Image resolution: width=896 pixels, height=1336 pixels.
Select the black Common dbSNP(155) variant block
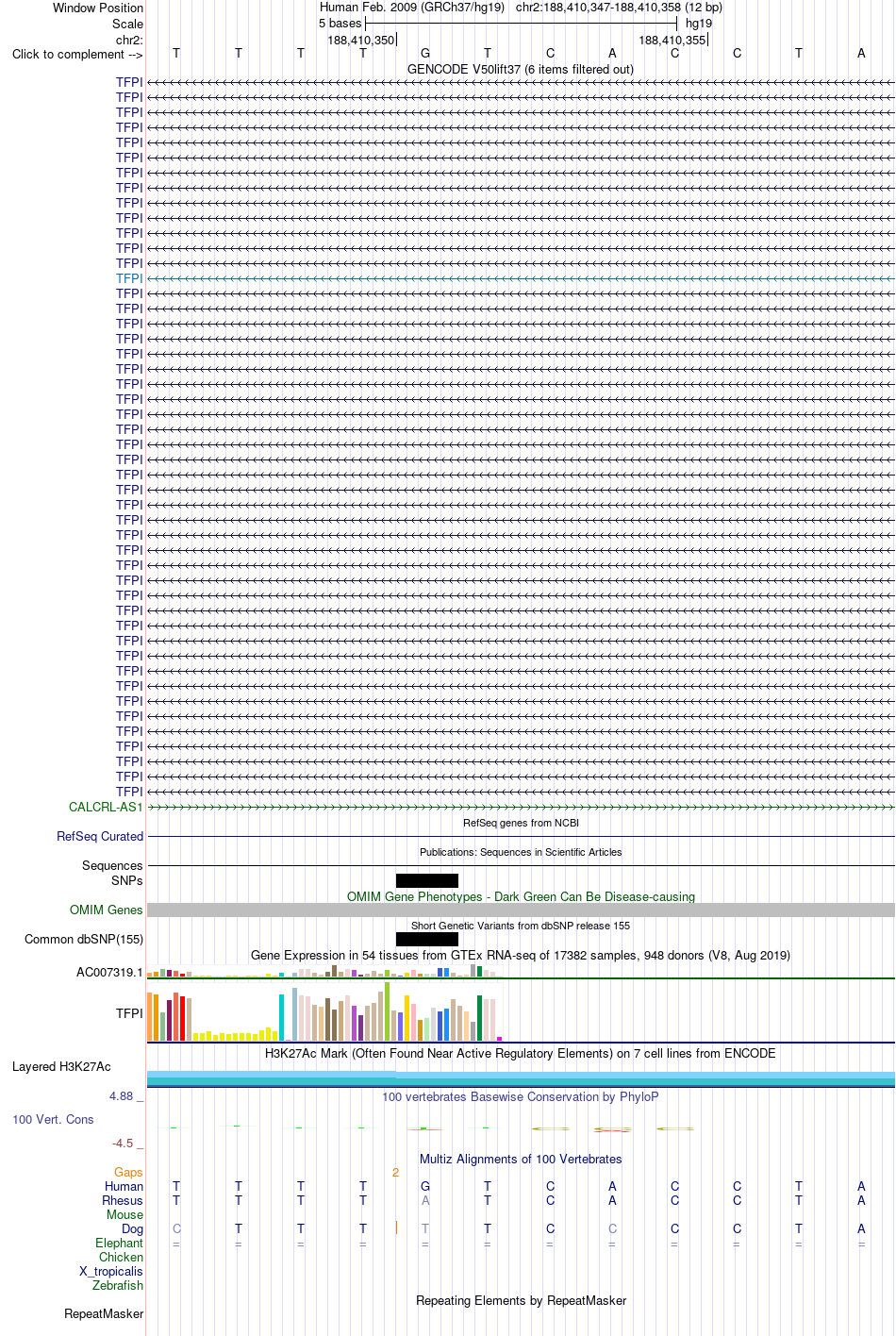point(427,939)
